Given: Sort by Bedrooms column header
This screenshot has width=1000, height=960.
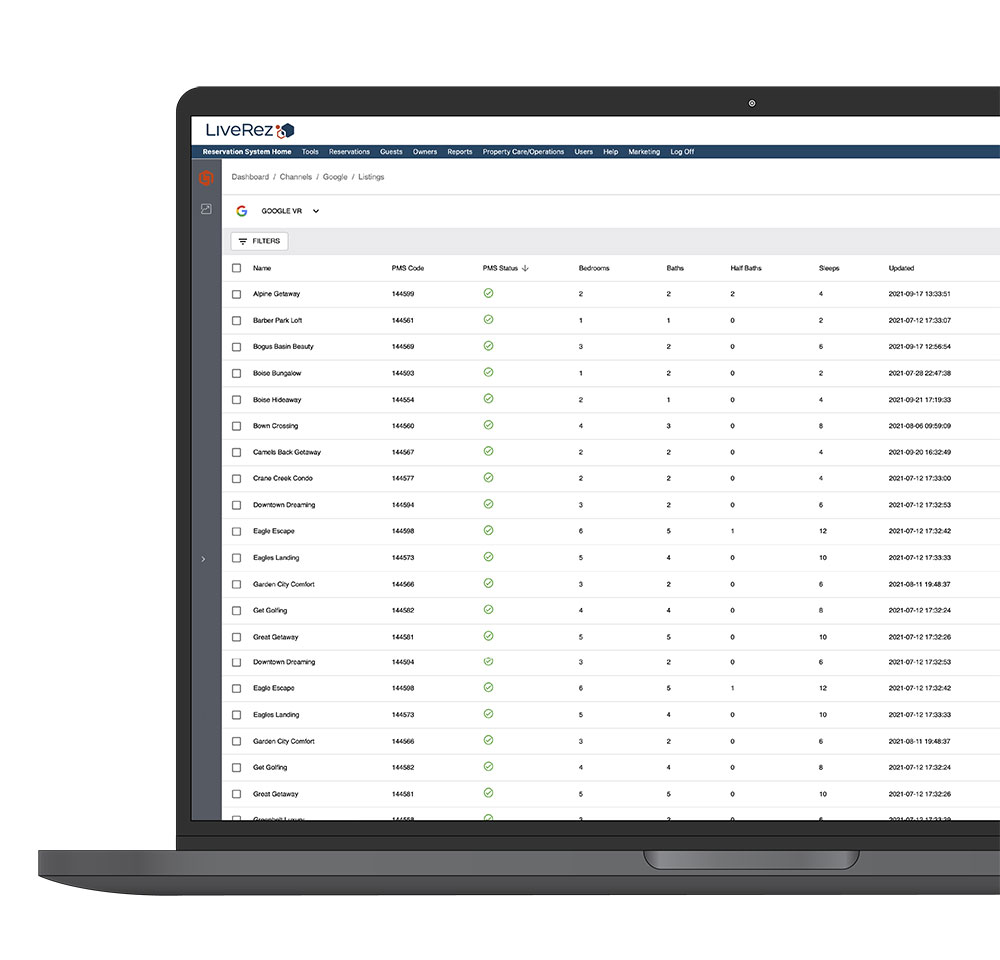Looking at the screenshot, I should point(594,268).
